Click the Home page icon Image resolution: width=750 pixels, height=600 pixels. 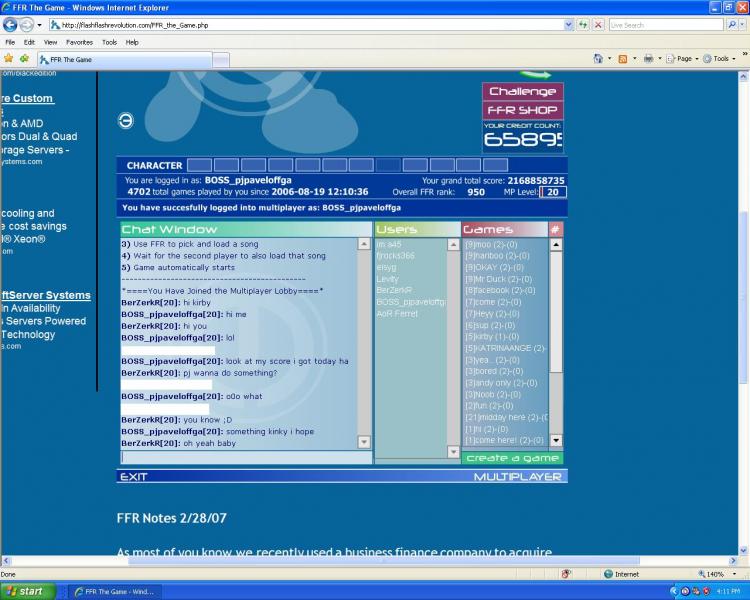pos(598,59)
